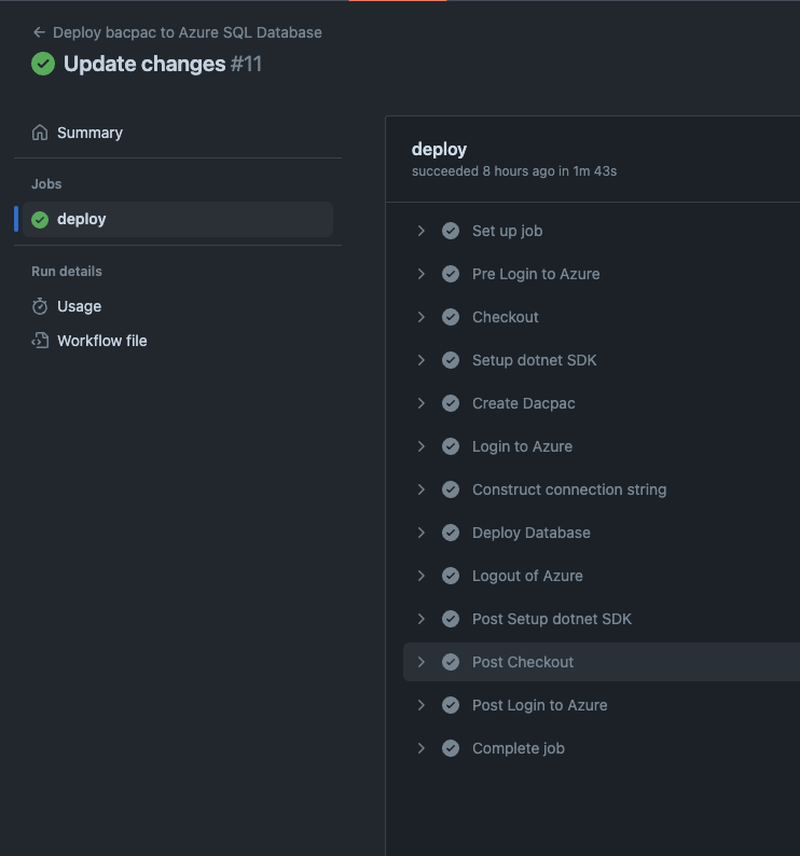Click the checkmark next to Create Dacpac
This screenshot has width=800, height=856.
click(451, 403)
